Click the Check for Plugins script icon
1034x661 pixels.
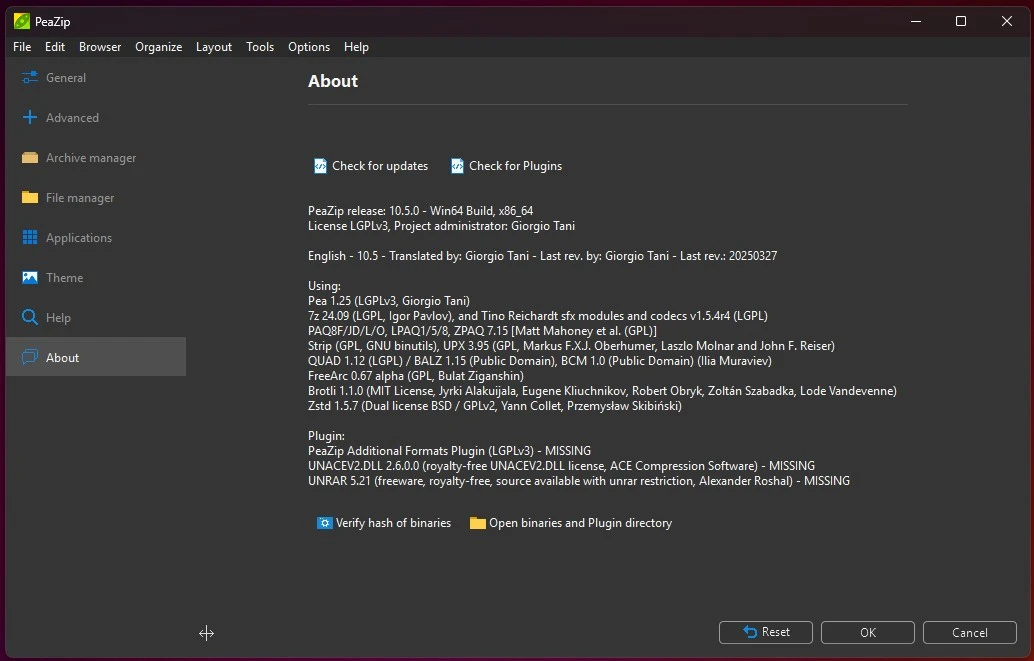tap(457, 166)
